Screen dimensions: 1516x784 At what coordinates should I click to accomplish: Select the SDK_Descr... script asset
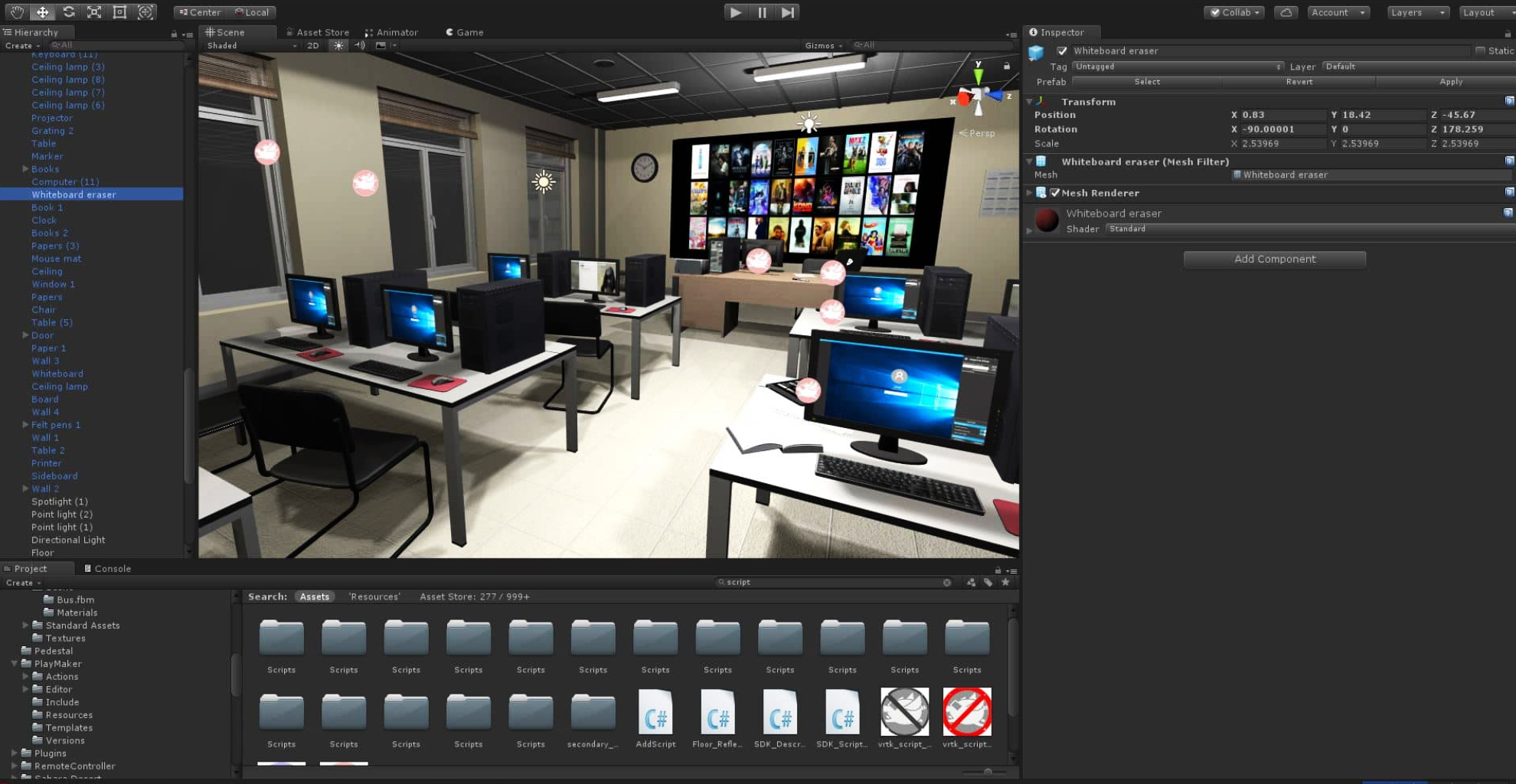779,718
